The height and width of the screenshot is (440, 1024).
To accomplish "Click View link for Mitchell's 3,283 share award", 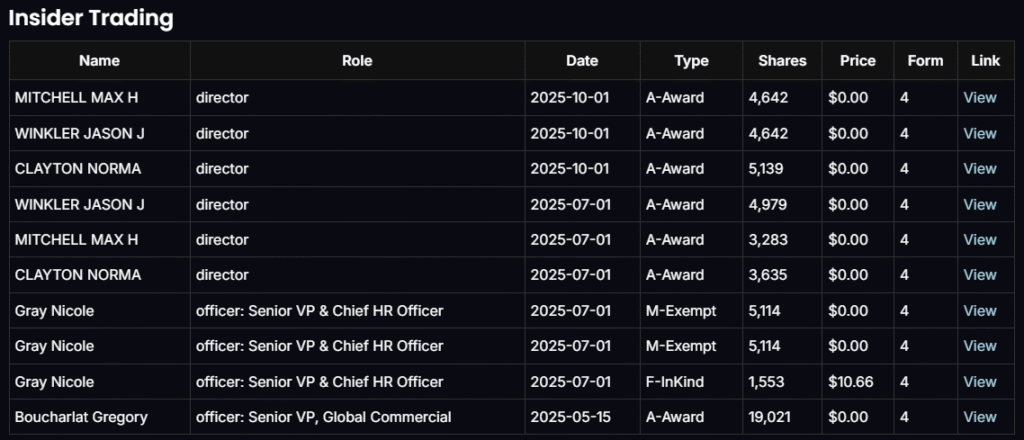I will coord(979,240).
